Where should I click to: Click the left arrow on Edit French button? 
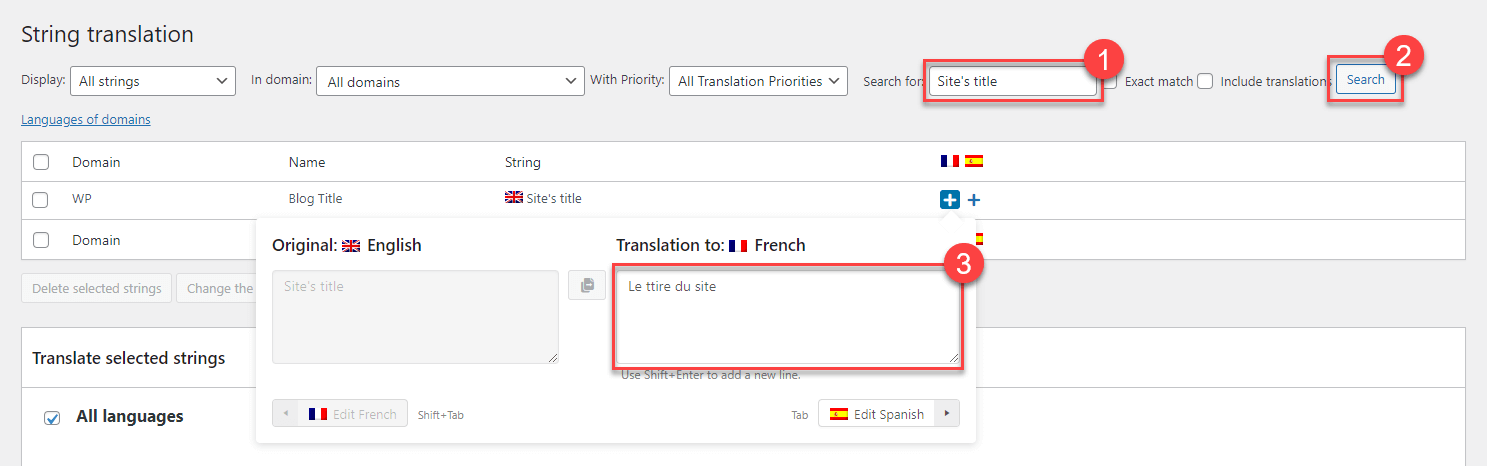[285, 413]
